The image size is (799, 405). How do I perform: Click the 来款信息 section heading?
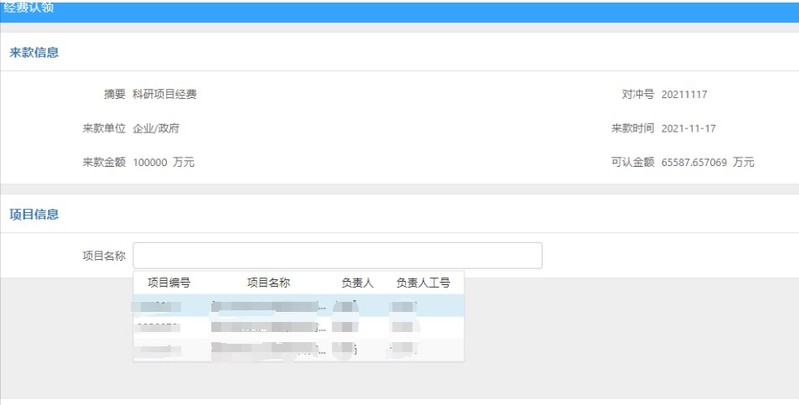tap(34, 53)
